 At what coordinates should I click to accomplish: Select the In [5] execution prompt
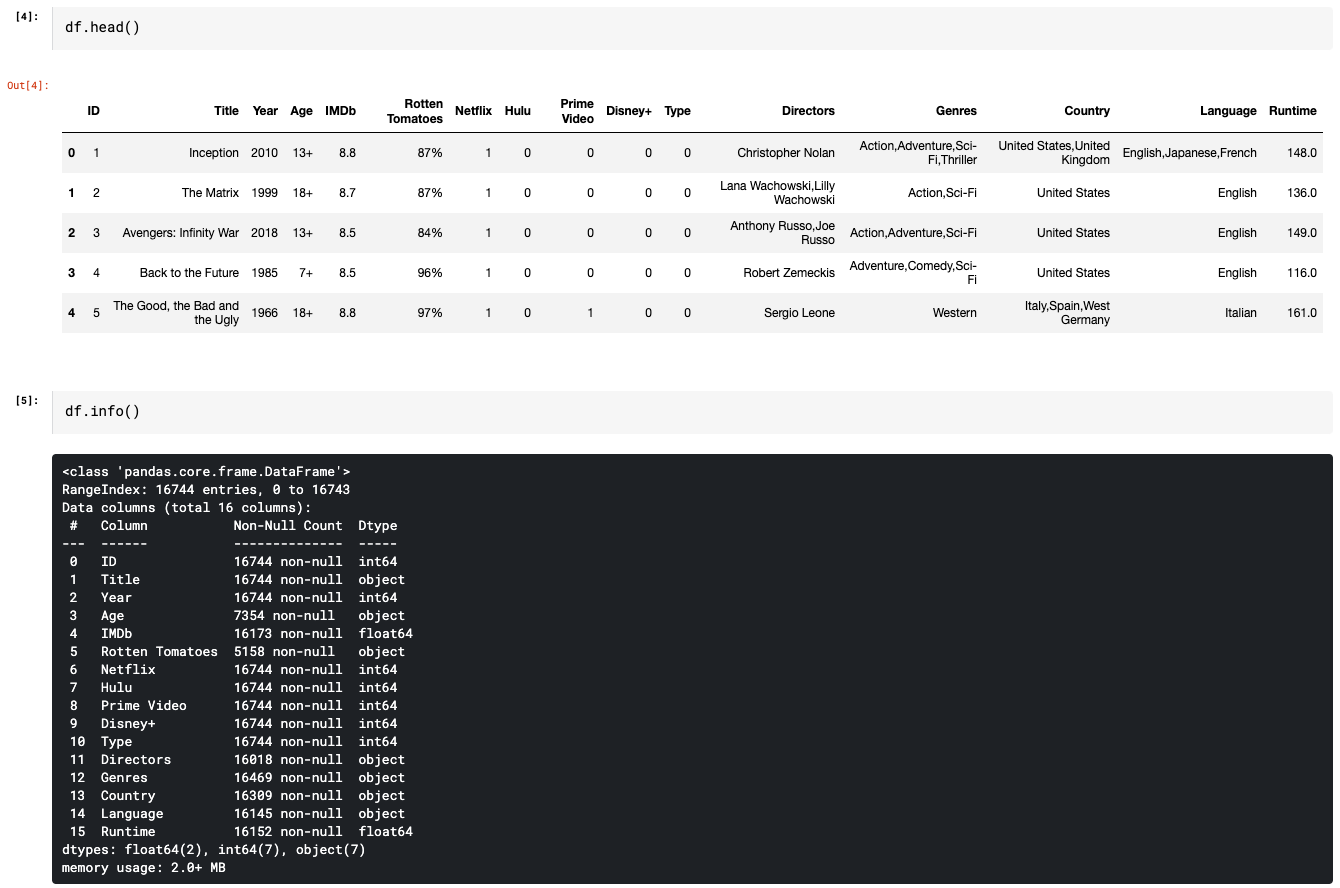[x=25, y=399]
